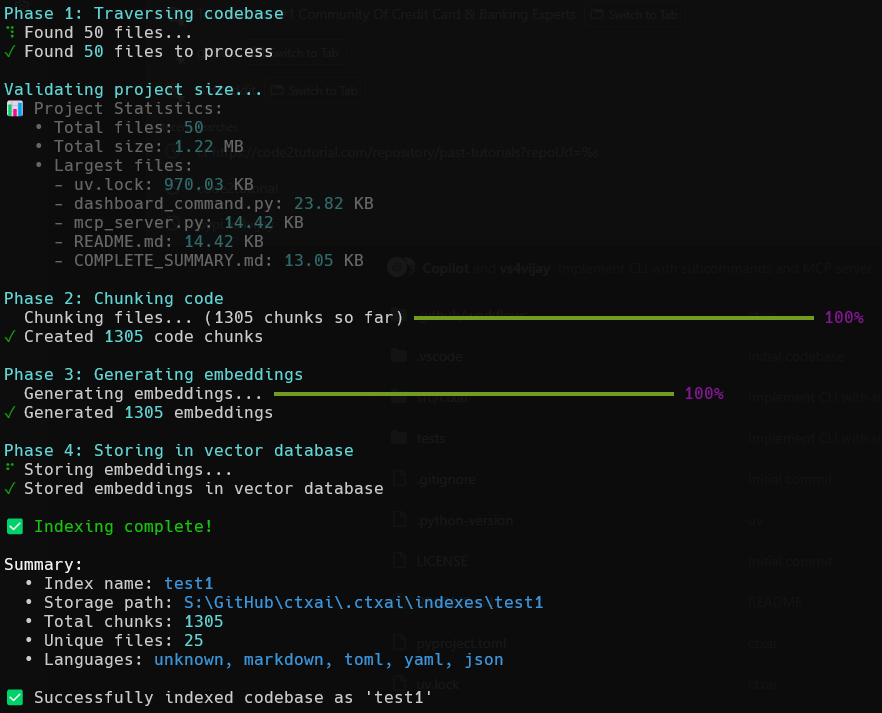Click check mark before Generated 1305 embeddings
The image size is (882, 713).
click(10, 413)
